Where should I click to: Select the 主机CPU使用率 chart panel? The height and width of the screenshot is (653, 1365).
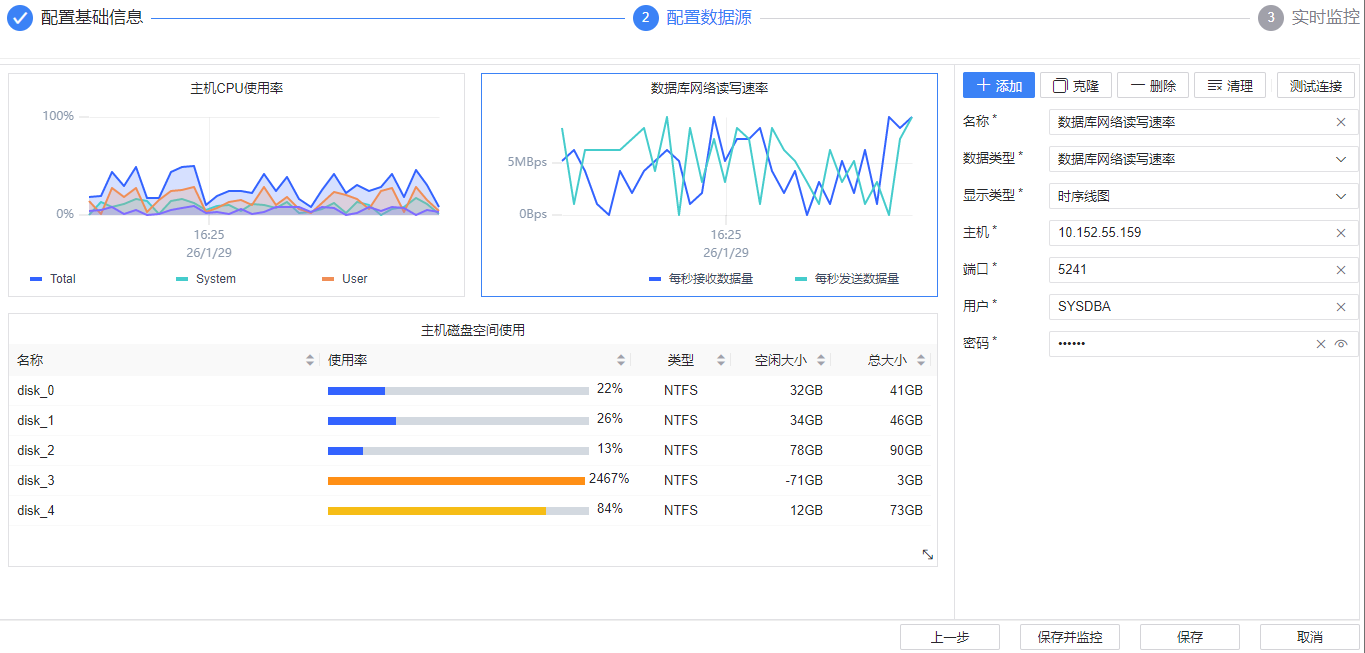[x=237, y=185]
